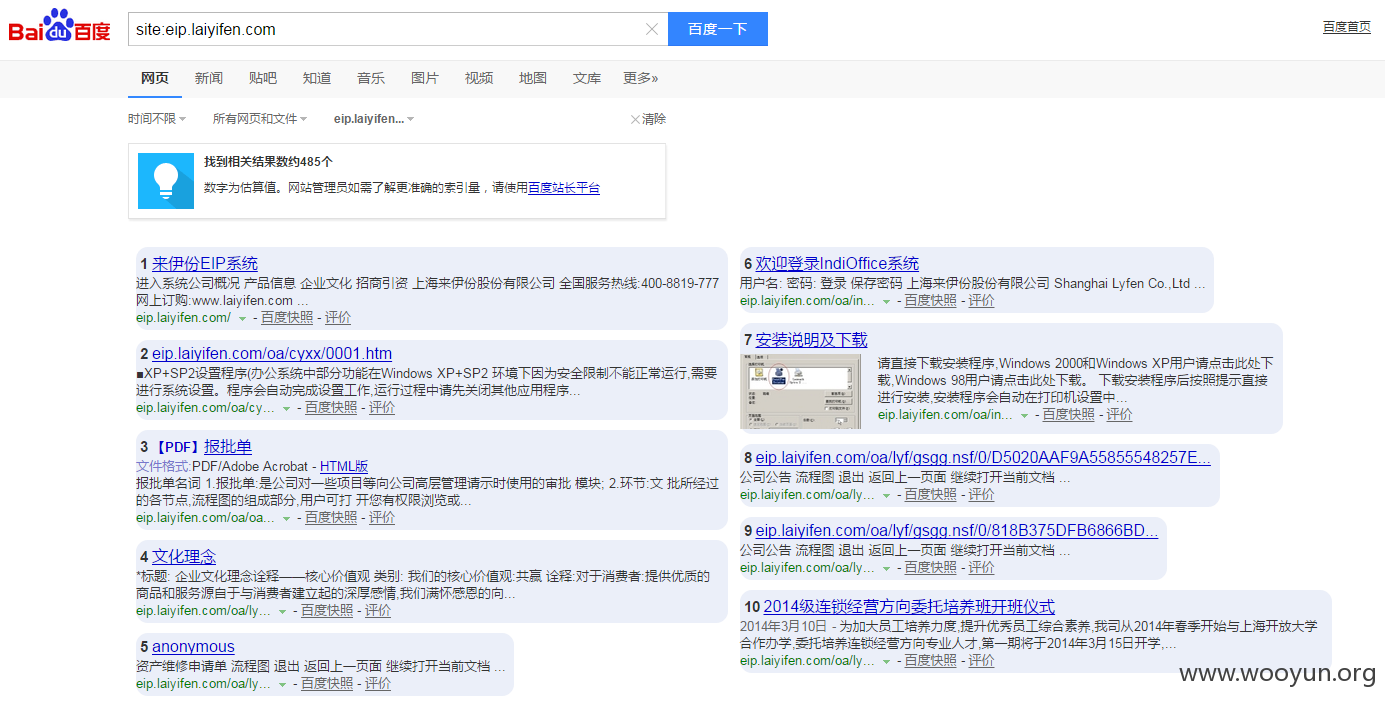Image resolution: width=1385 pixels, height=702 pixels.
Task: Click 评价 for 2014级连锁经营 result
Action: click(x=982, y=661)
